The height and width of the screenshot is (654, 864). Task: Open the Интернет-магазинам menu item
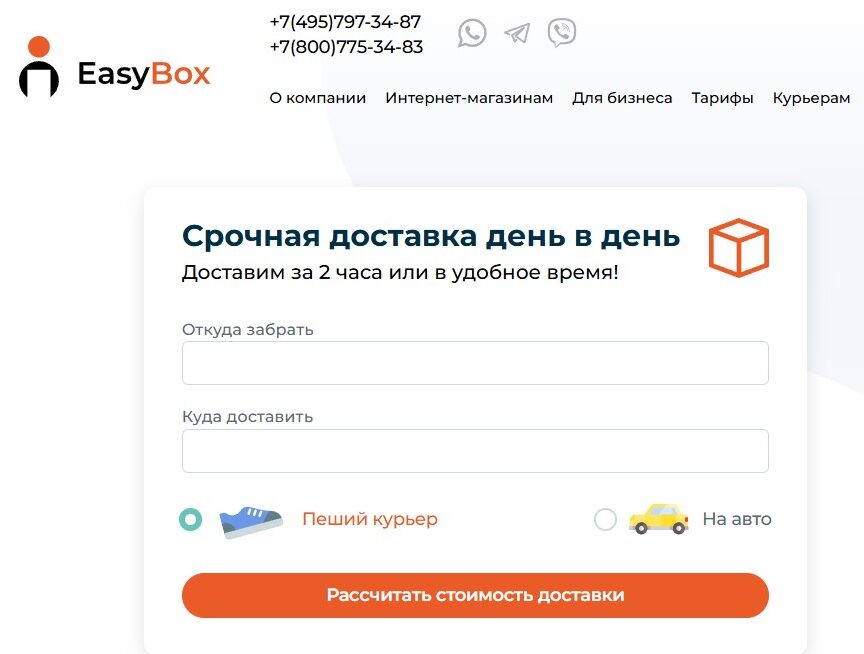pyautogui.click(x=469, y=98)
